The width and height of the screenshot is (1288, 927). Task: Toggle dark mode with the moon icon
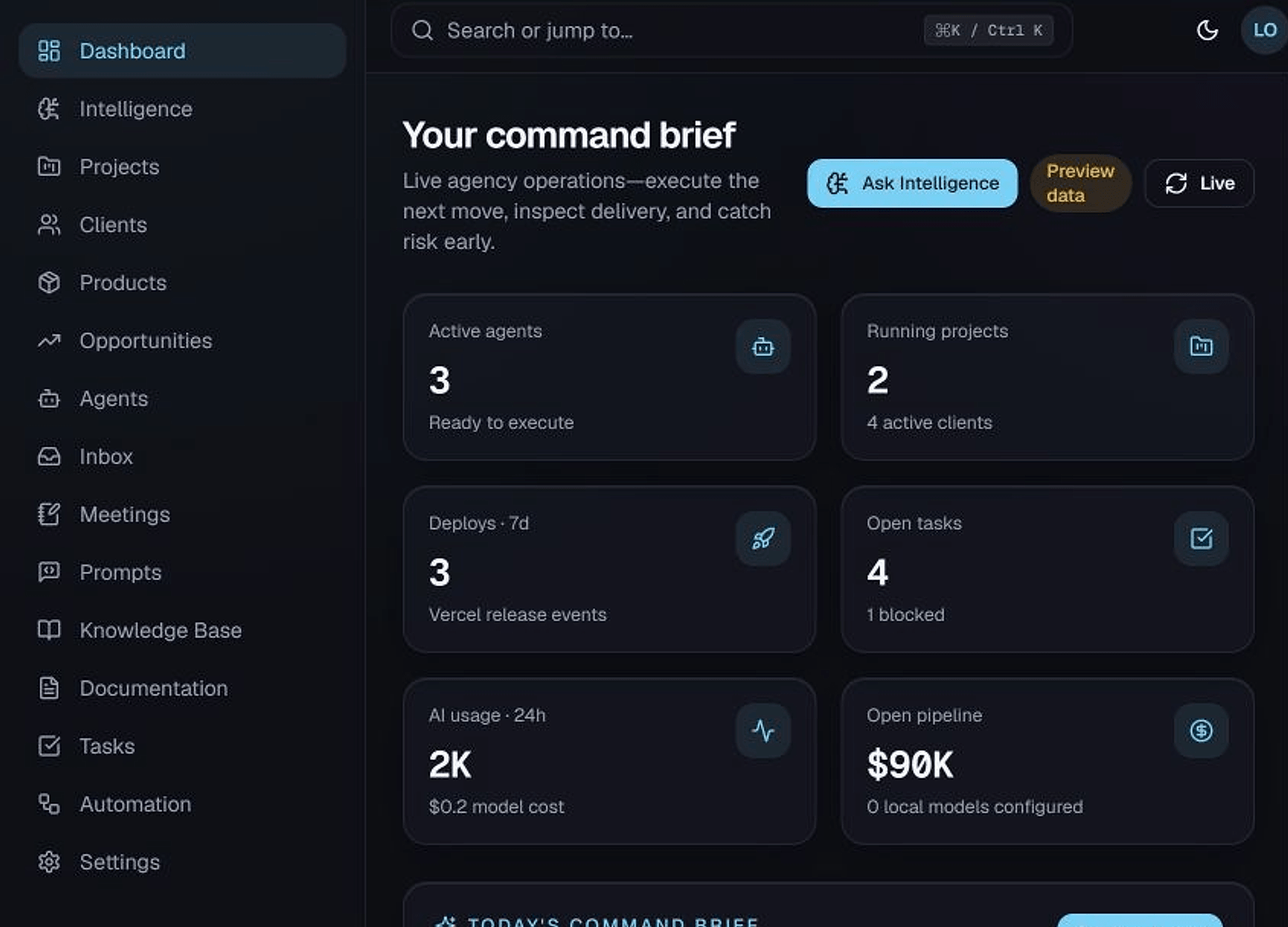pos(1207,30)
